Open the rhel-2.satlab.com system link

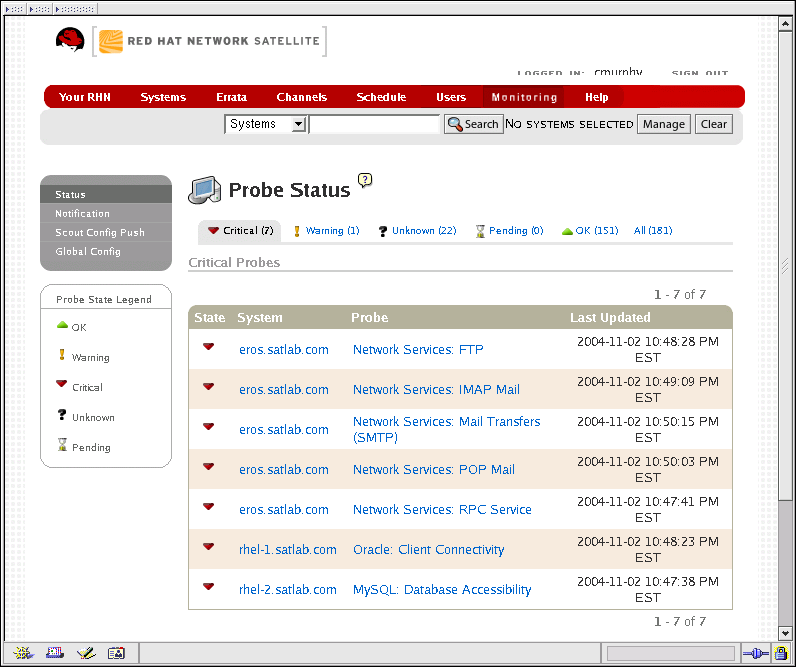(288, 590)
